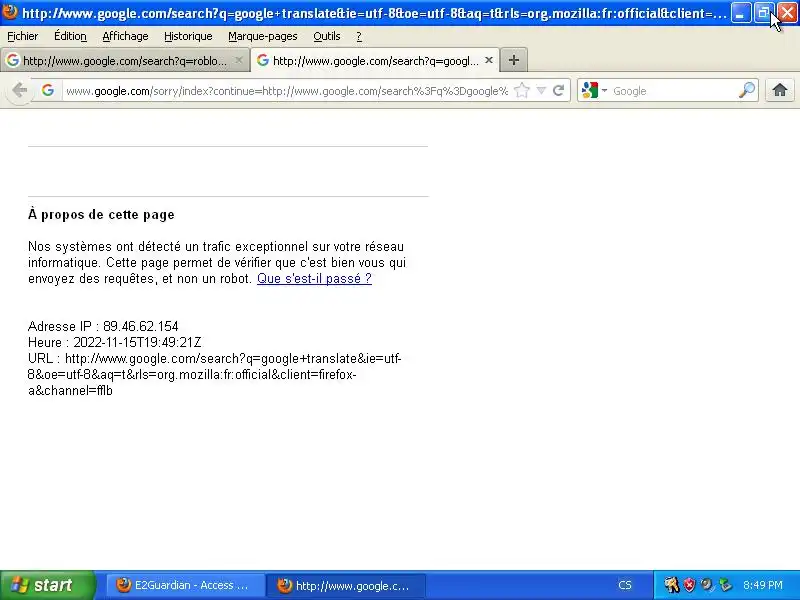The width and height of the screenshot is (800, 600).
Task: Click the Google favicon in address bar
Action: (48, 90)
